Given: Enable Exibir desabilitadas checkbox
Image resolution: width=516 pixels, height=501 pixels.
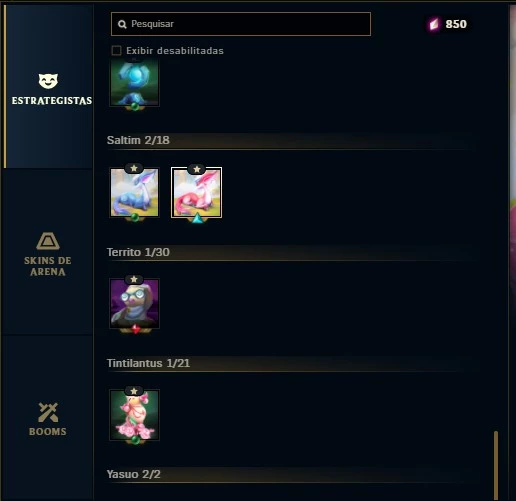Looking at the screenshot, I should point(116,51).
